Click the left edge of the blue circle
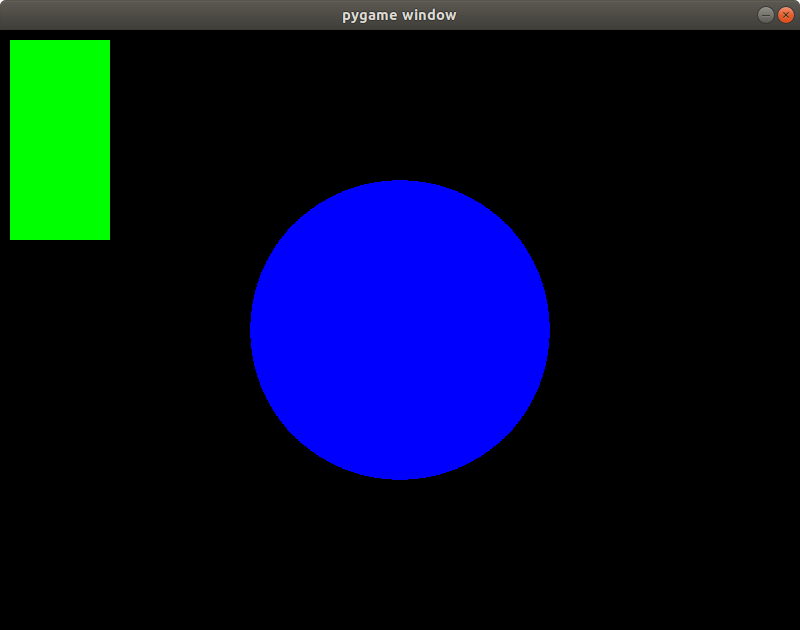 (255, 330)
